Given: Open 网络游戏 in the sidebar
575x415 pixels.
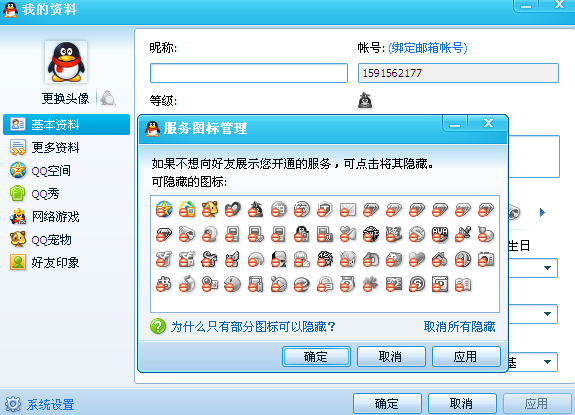Looking at the screenshot, I should coord(45,217).
